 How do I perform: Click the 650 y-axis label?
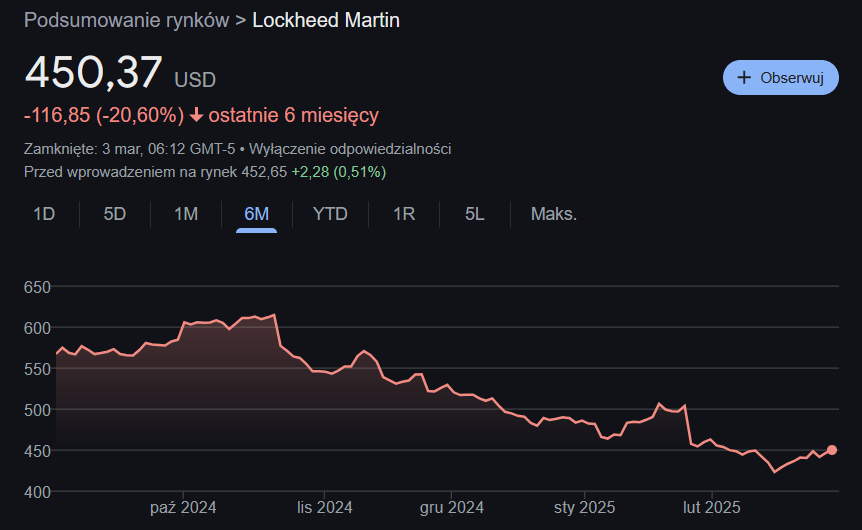[37, 287]
